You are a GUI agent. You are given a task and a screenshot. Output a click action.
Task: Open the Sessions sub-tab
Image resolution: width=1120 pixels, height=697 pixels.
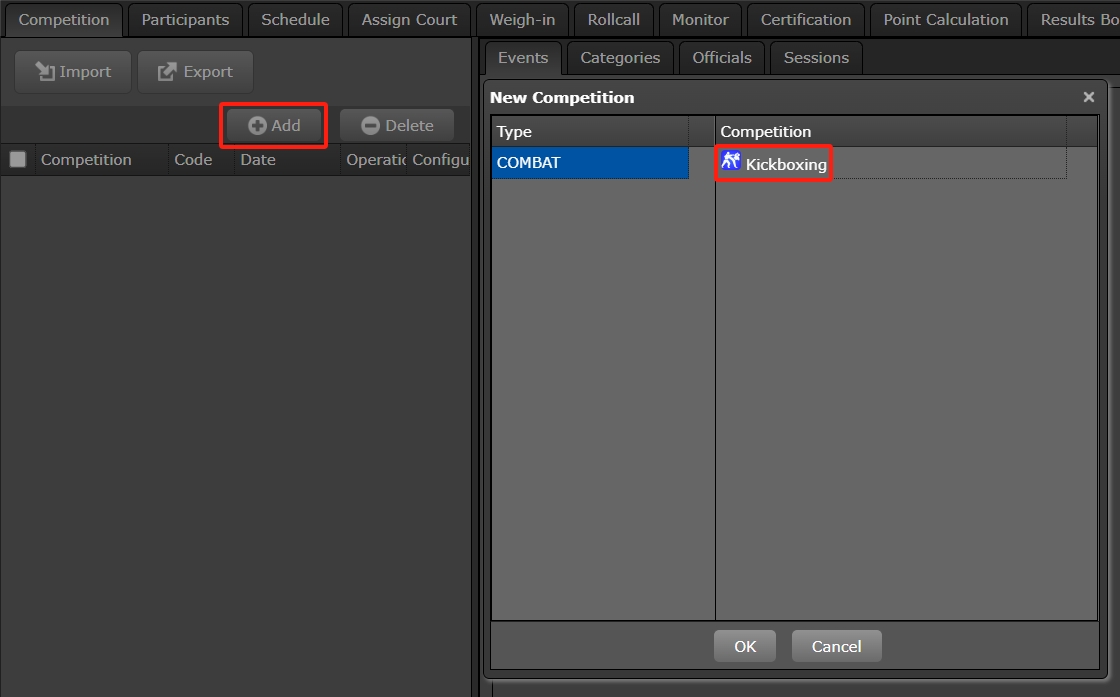[x=816, y=58]
